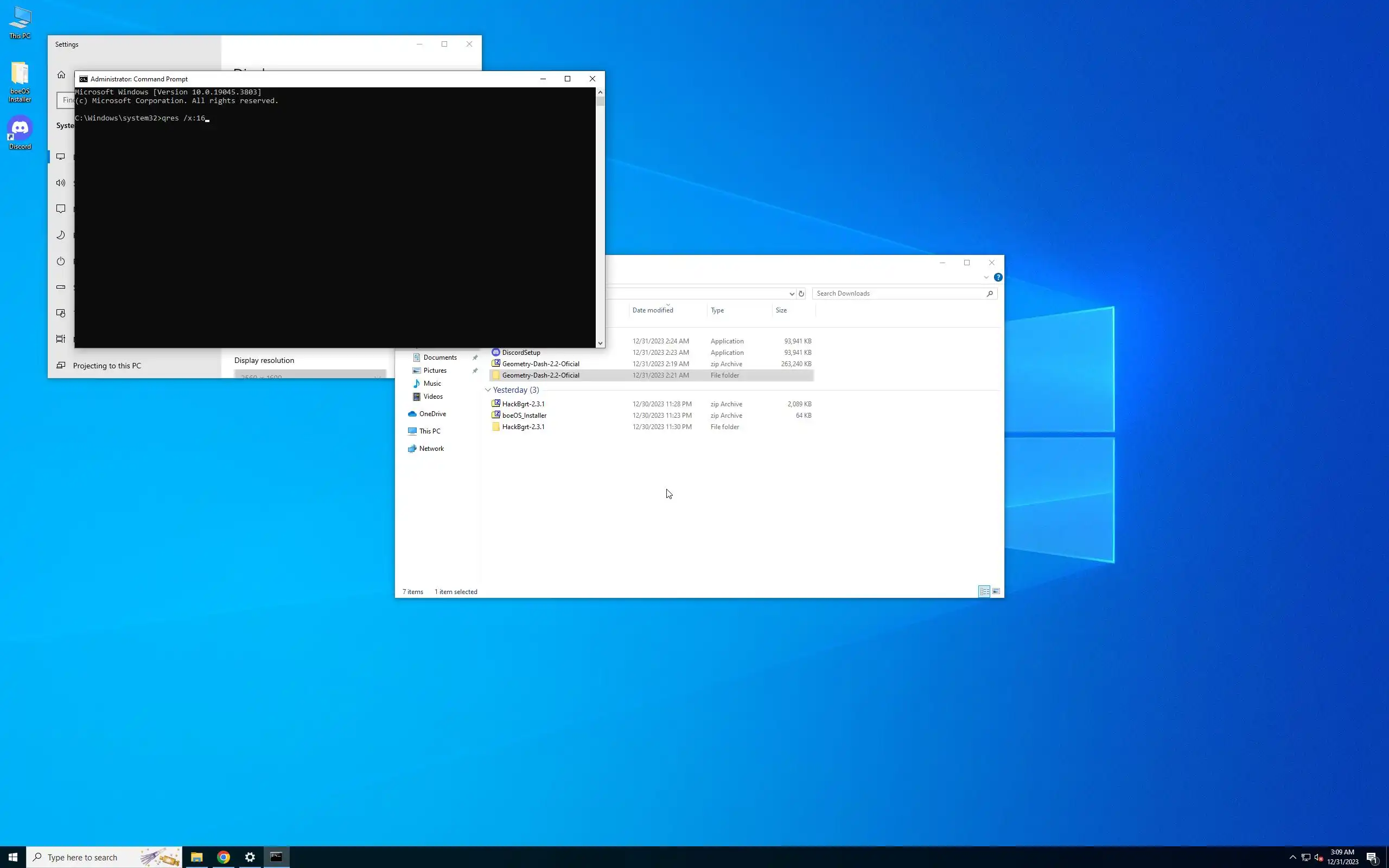
Task: Click the Search Downloads field
Action: (899, 293)
